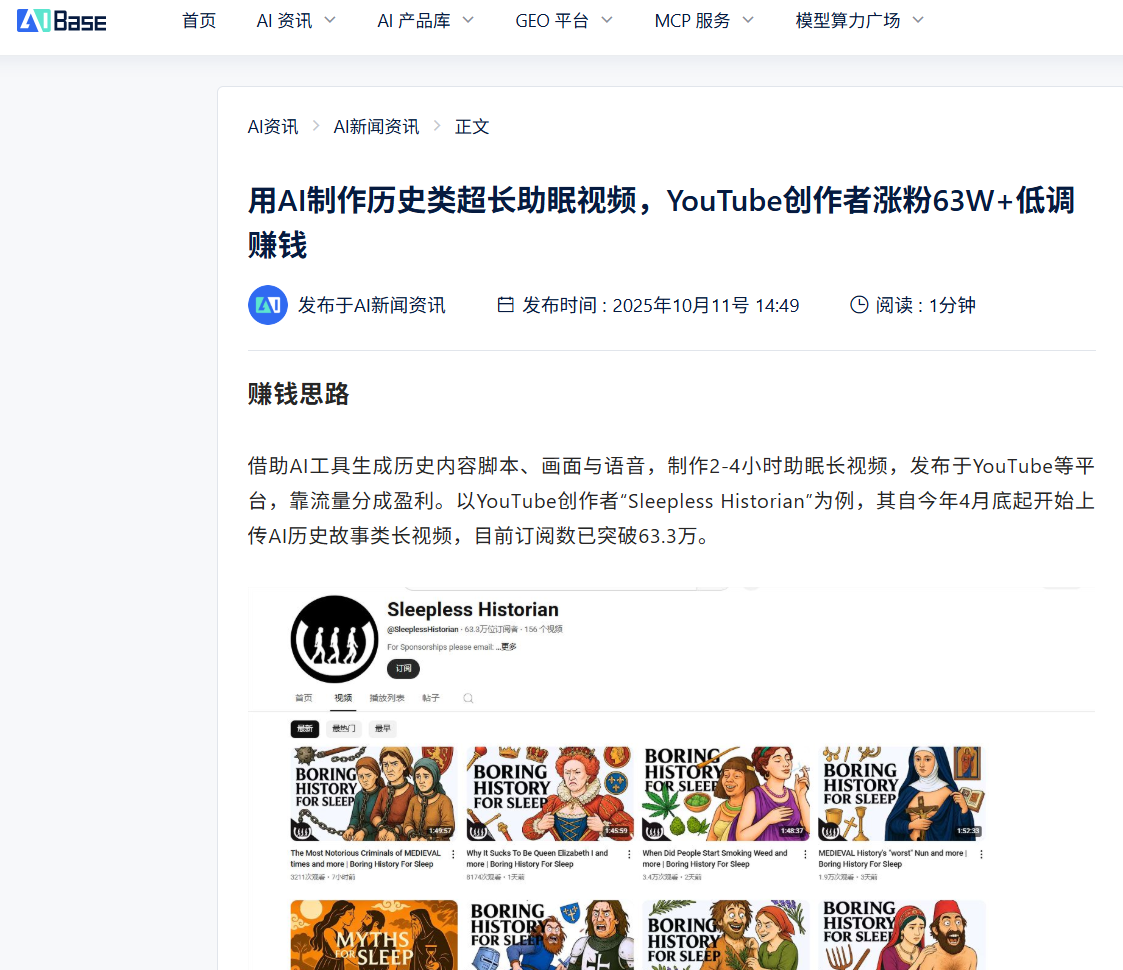Click the 赚钱思路 section heading

click(x=299, y=394)
